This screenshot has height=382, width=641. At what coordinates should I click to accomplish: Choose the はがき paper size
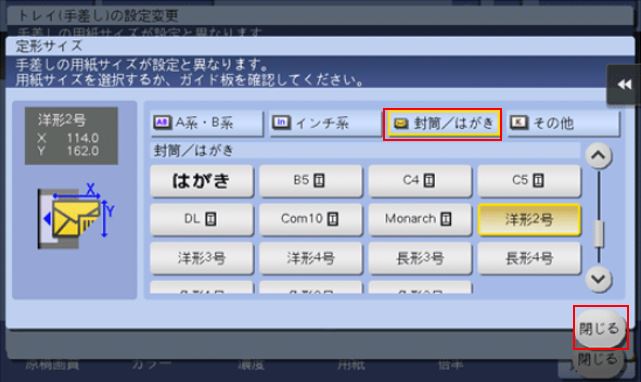point(202,181)
